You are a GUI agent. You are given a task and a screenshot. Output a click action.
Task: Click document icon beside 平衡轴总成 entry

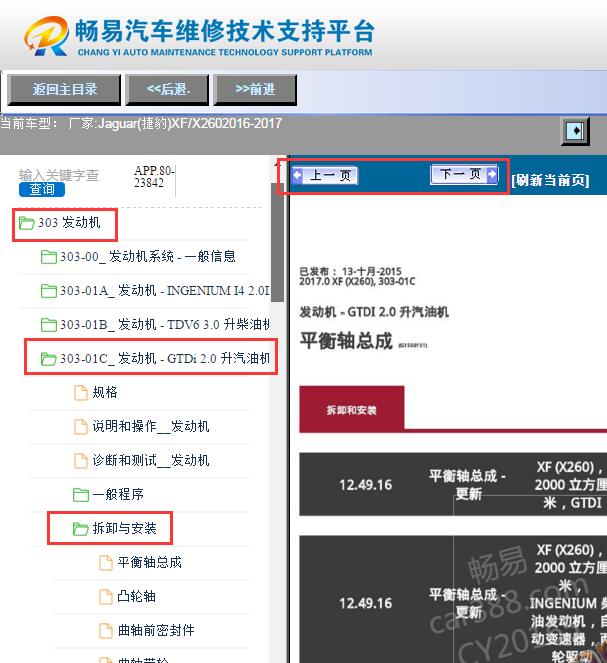tap(106, 563)
